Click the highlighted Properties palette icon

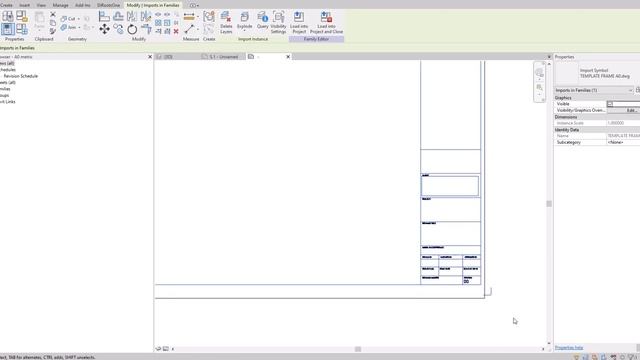8,29
